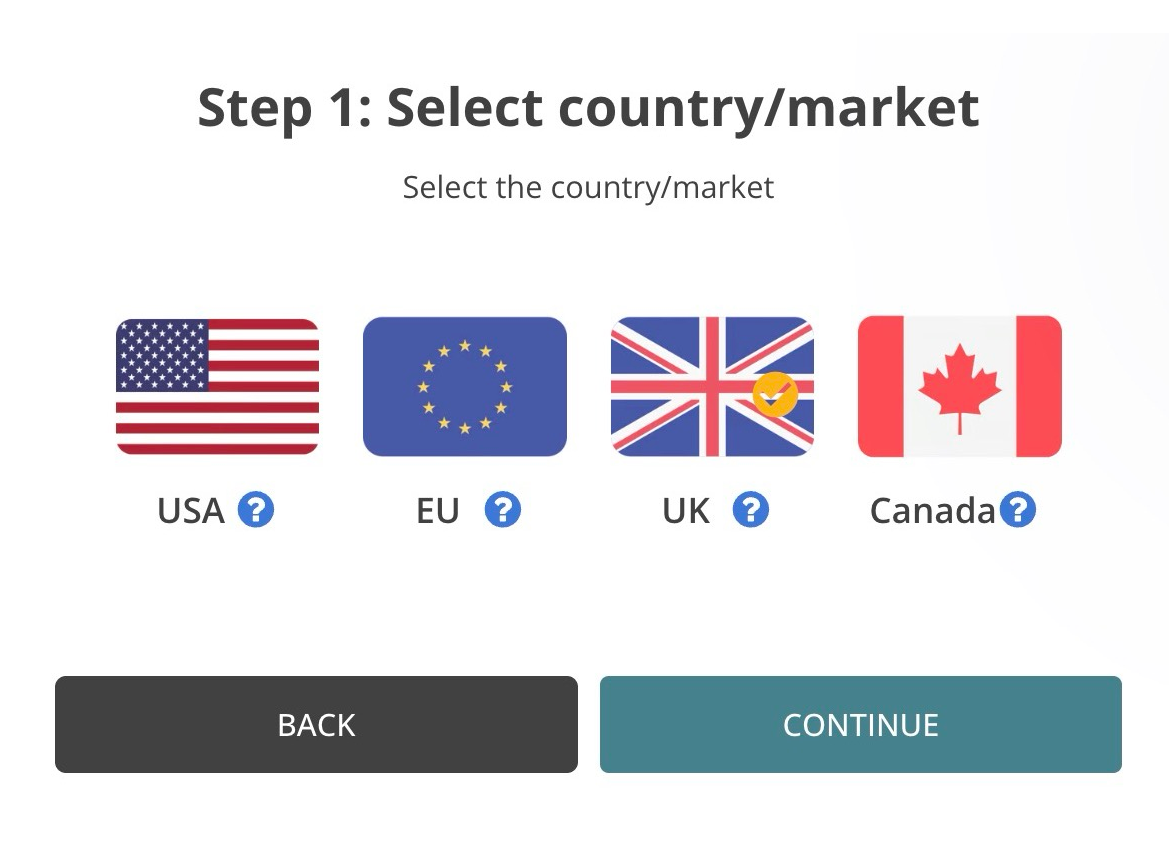Click the blue star canton of the USA flag

click(162, 355)
